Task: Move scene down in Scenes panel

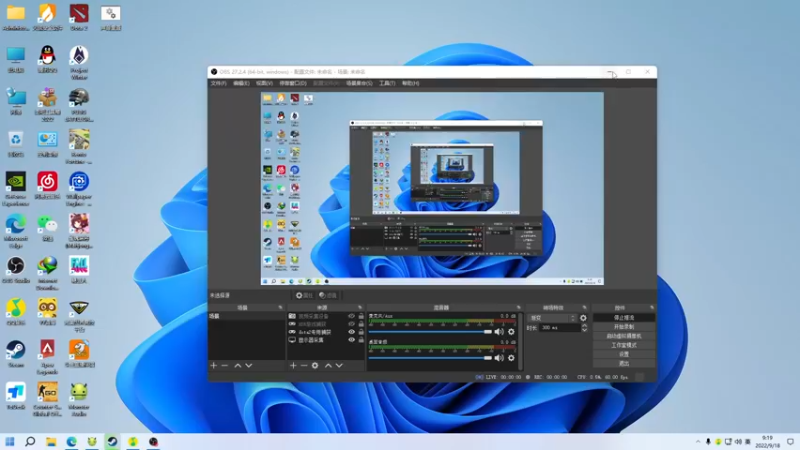Action: click(248, 365)
